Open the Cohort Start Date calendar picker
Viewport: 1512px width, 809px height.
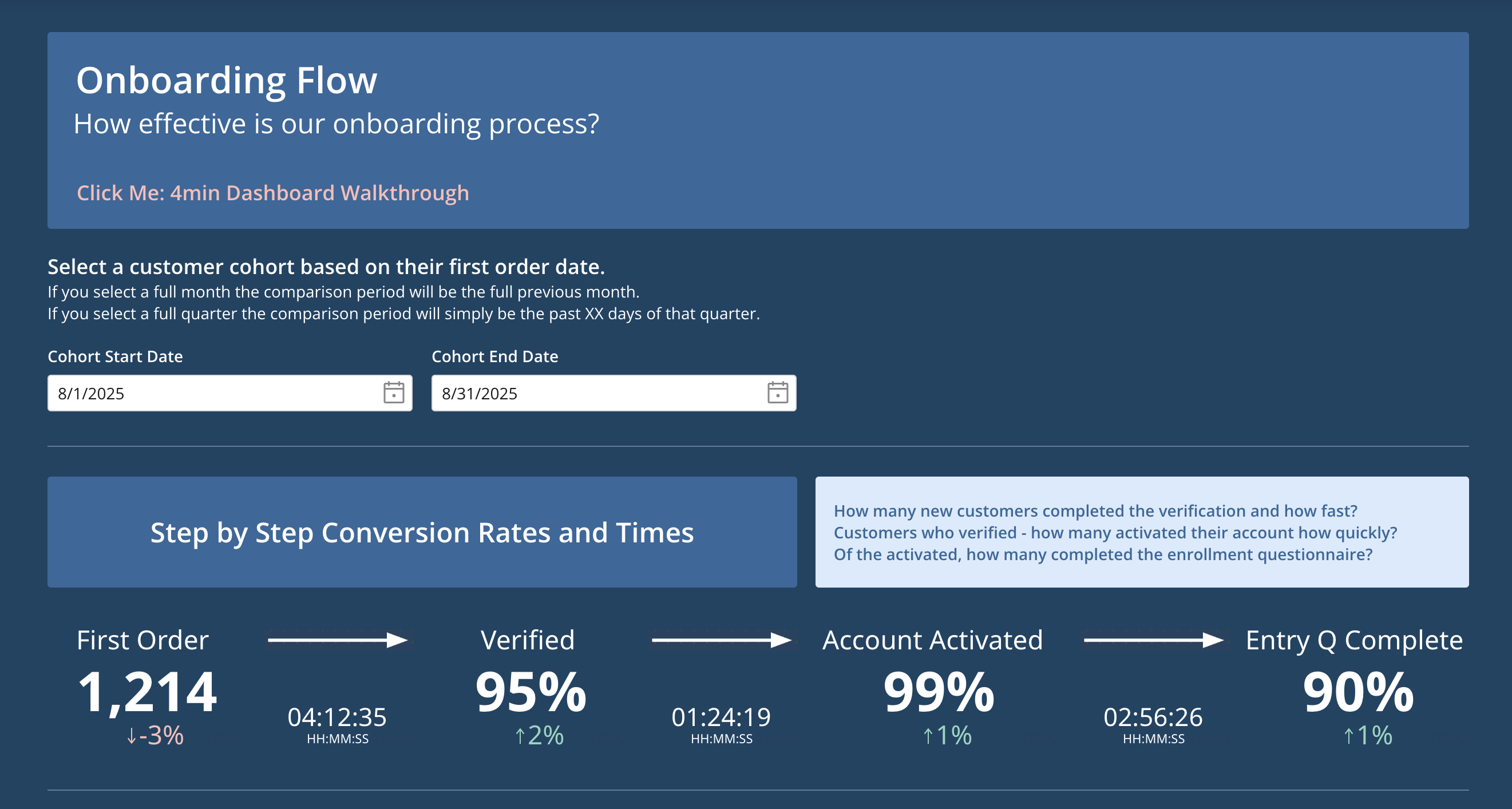(393, 392)
